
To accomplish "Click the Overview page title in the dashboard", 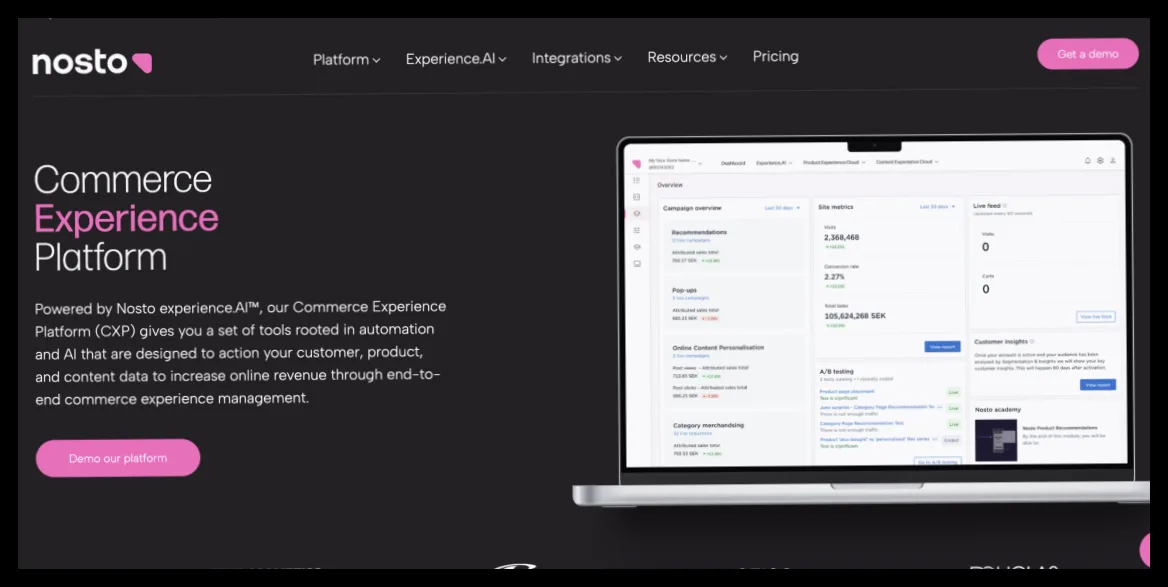I will (670, 185).
